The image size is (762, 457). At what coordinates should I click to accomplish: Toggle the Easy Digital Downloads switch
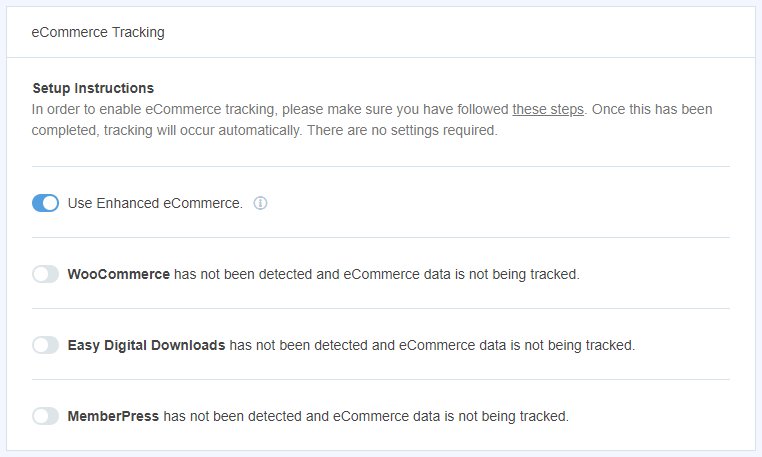coord(45,345)
